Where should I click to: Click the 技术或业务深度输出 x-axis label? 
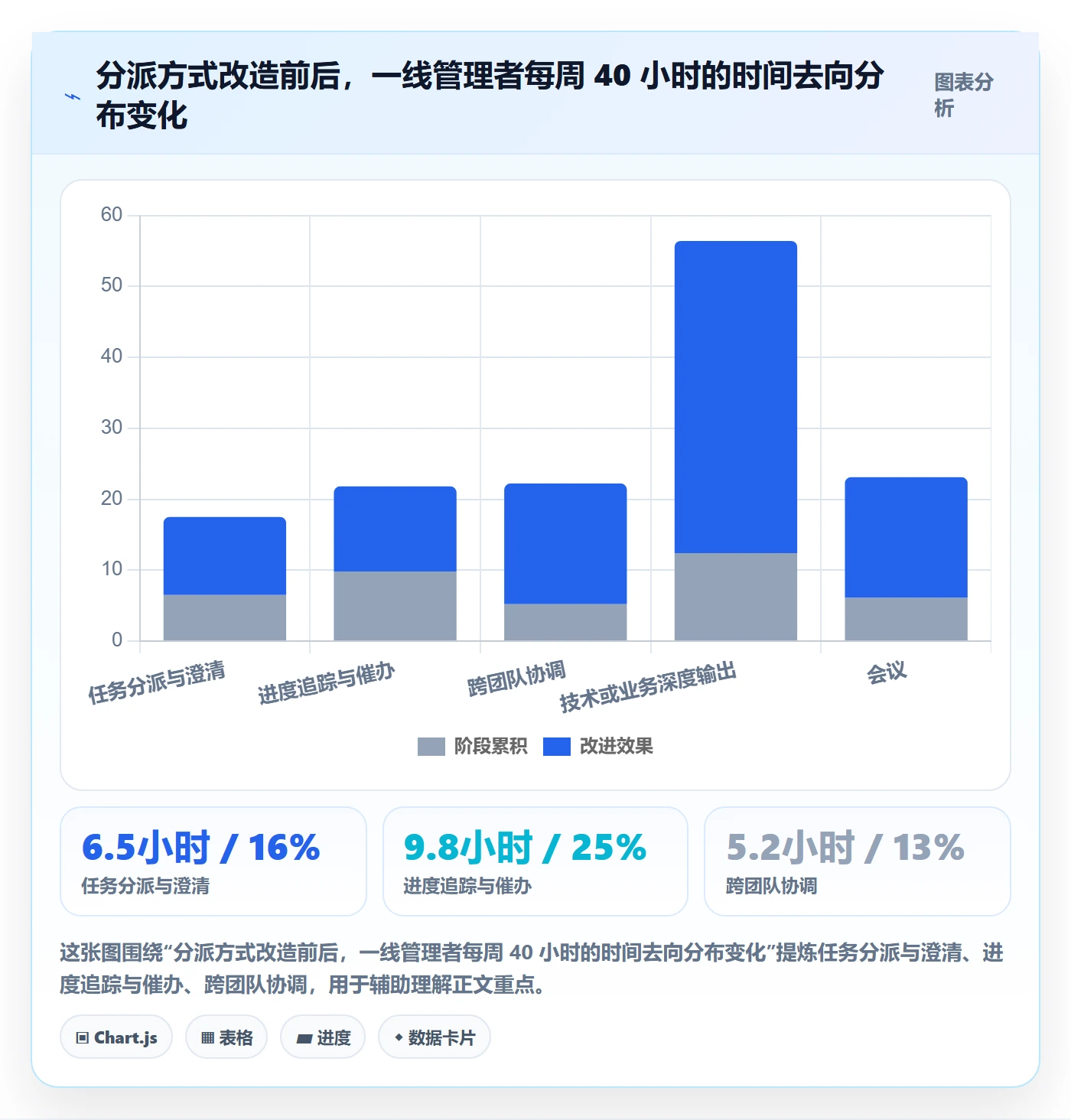pyautogui.click(x=648, y=687)
